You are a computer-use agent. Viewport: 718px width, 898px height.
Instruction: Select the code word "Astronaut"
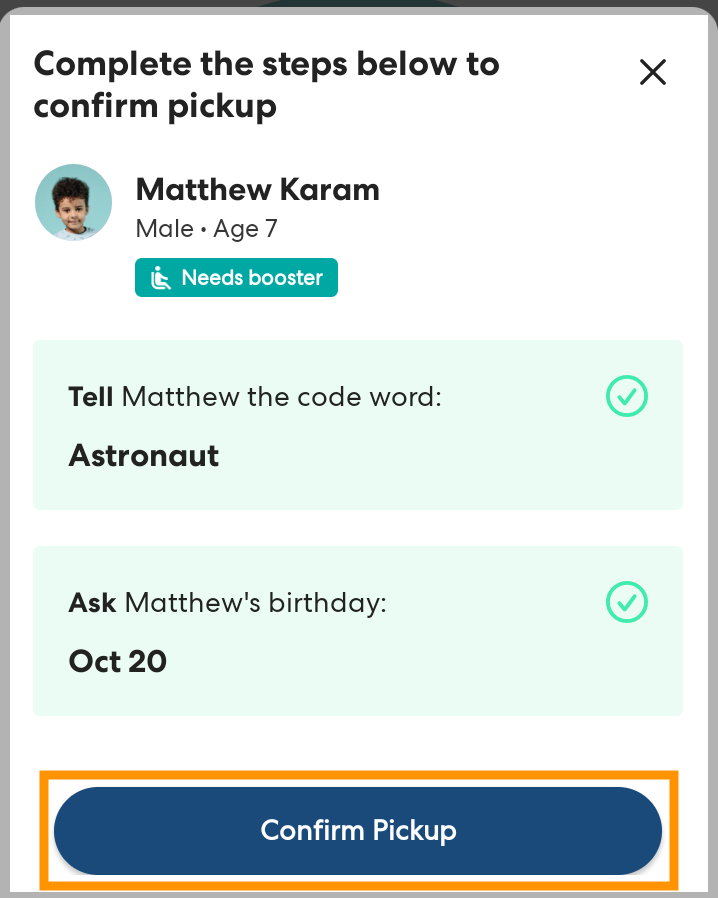click(143, 456)
